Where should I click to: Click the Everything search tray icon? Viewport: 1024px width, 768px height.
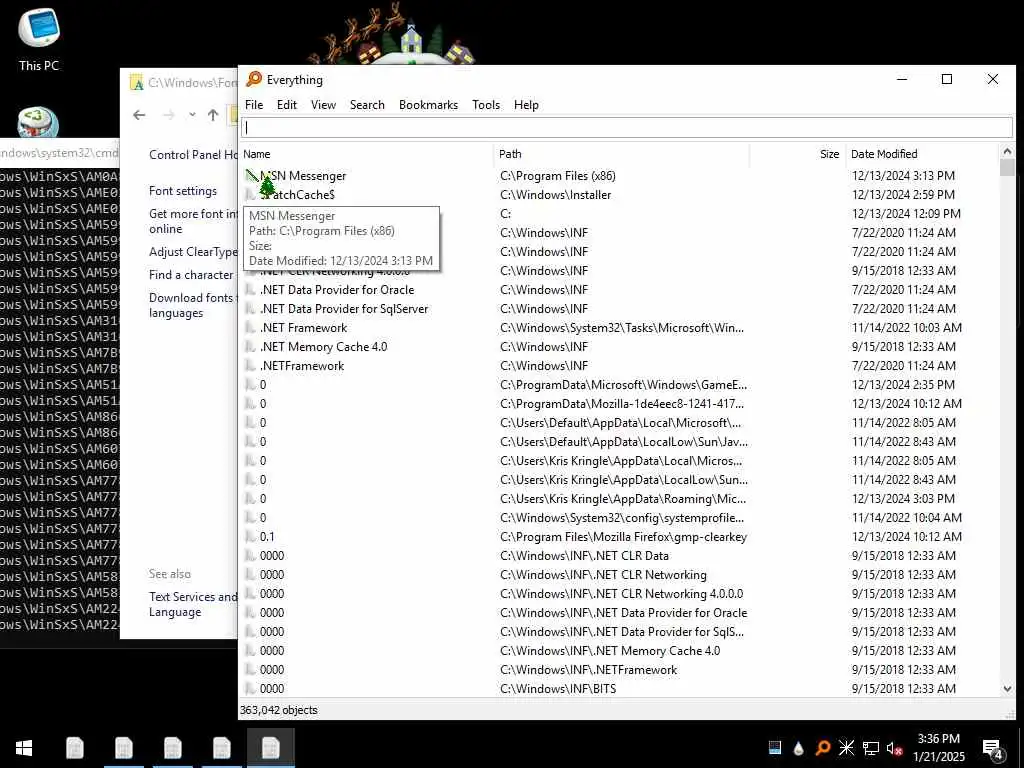coord(823,748)
